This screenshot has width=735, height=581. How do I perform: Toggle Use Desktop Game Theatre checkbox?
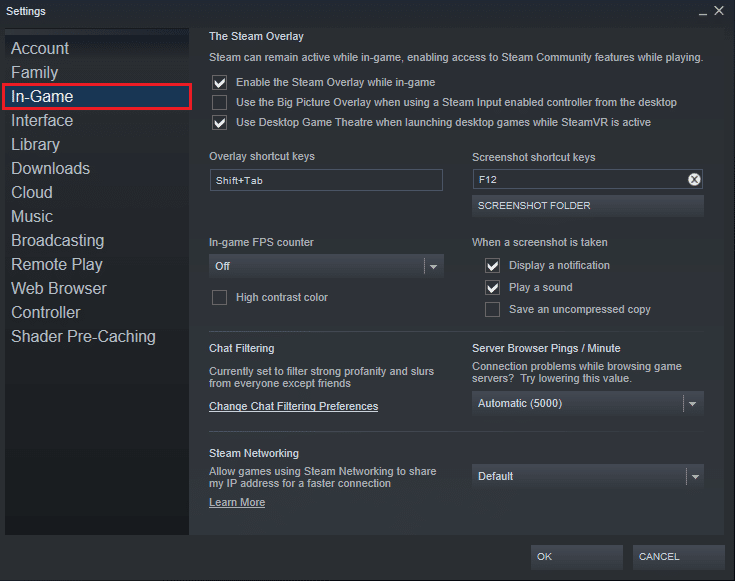219,122
